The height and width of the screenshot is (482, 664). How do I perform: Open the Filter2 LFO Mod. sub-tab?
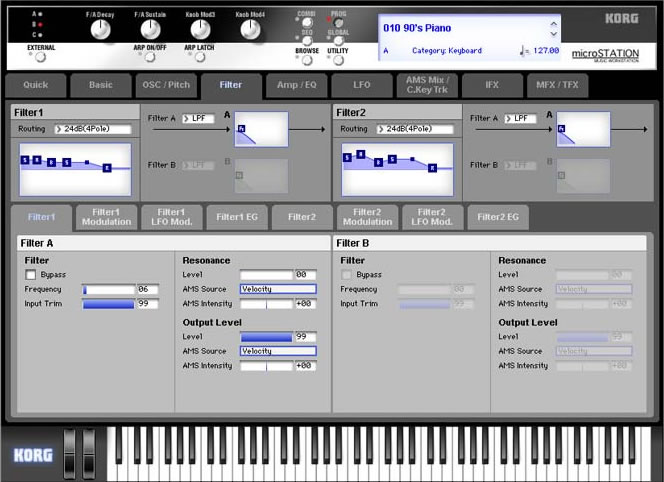[x=432, y=217]
